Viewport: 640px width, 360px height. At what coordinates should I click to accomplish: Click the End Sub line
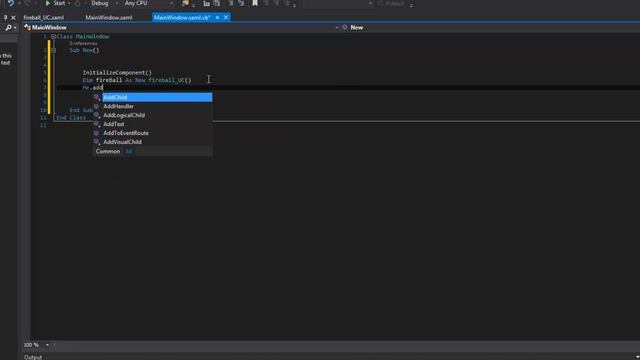[81, 110]
